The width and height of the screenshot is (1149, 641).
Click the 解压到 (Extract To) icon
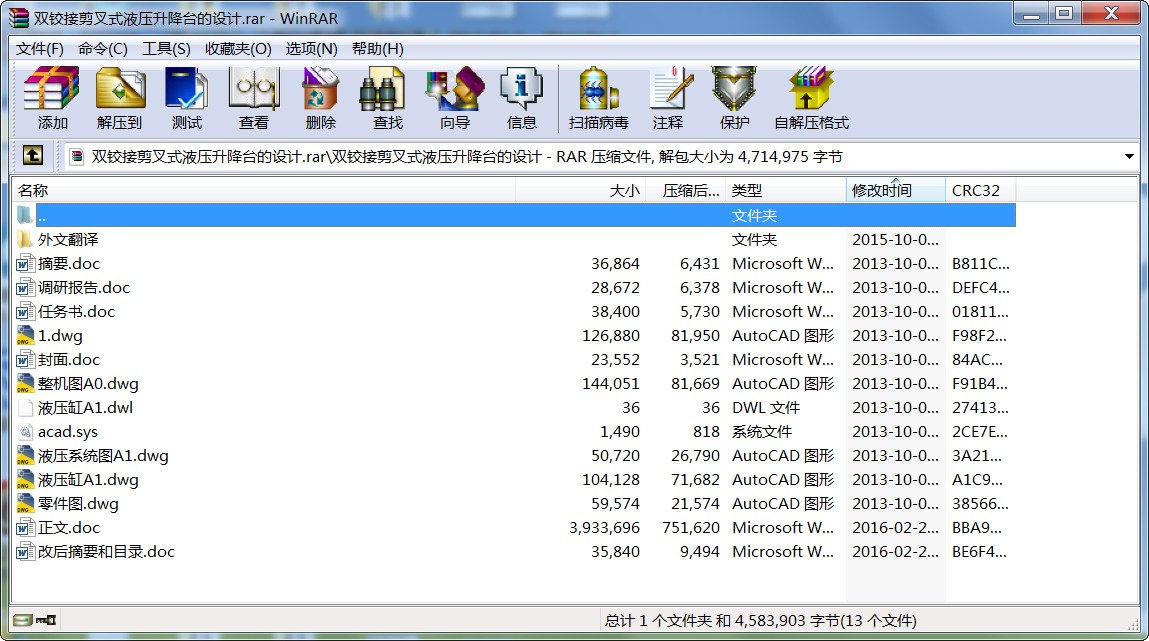pyautogui.click(x=119, y=98)
